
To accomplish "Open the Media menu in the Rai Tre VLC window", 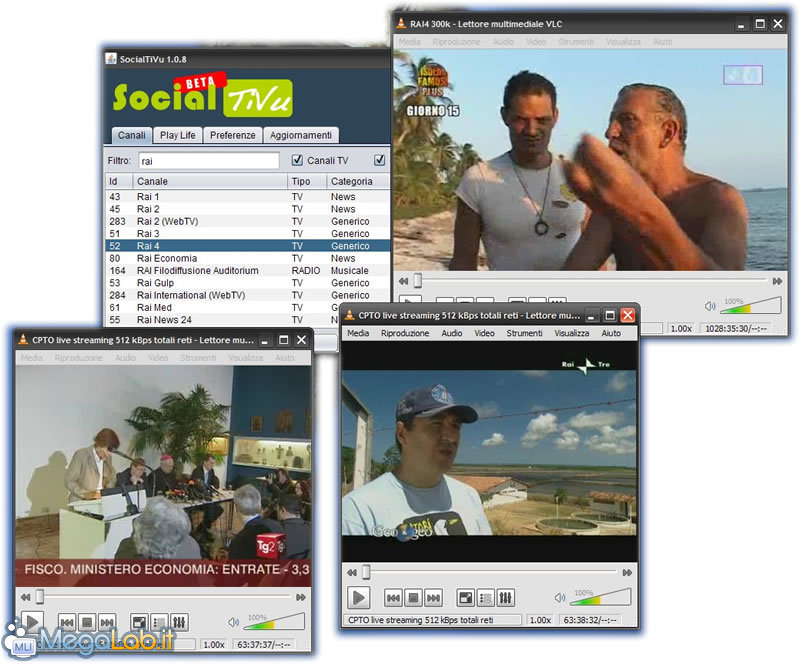I will (x=358, y=333).
